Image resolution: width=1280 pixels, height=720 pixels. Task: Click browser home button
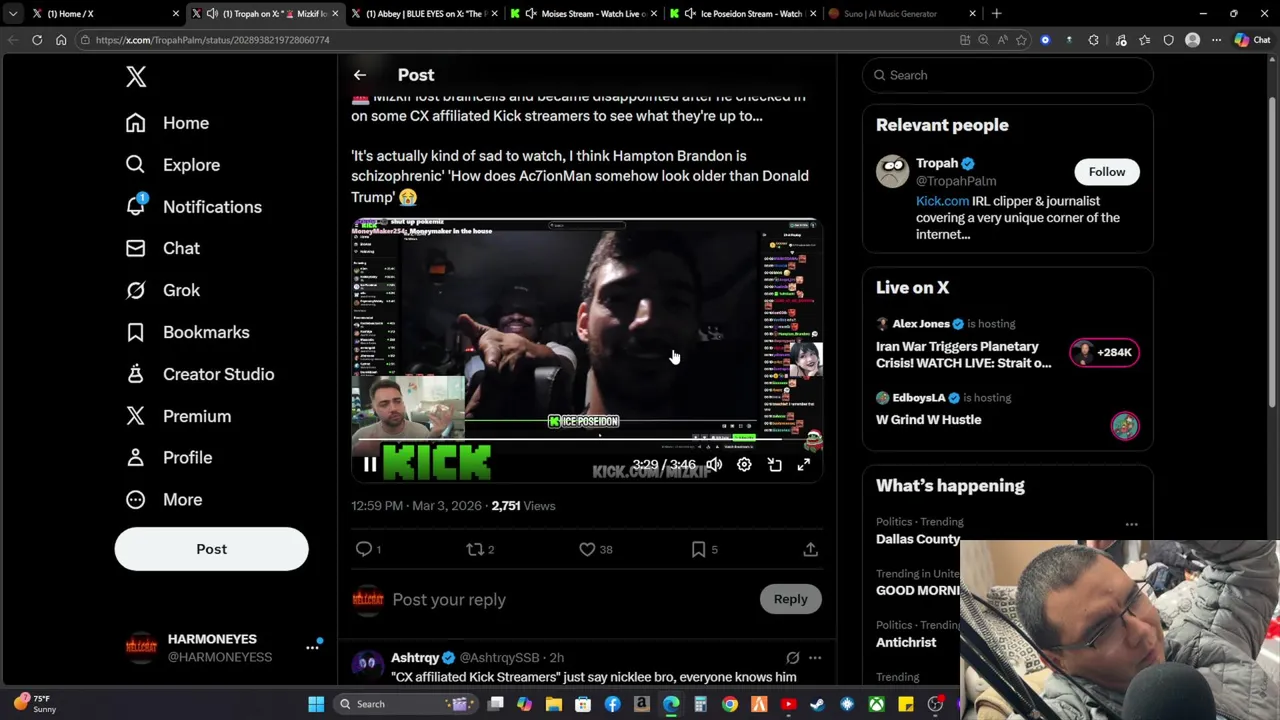(x=61, y=40)
